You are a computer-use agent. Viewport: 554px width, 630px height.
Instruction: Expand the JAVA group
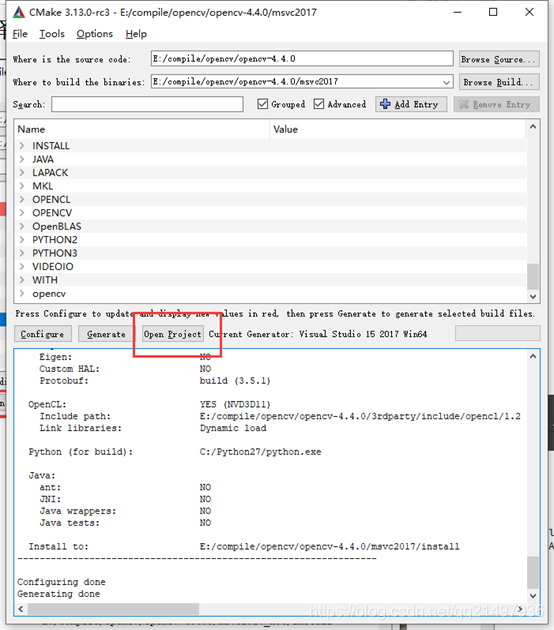[x=22, y=159]
